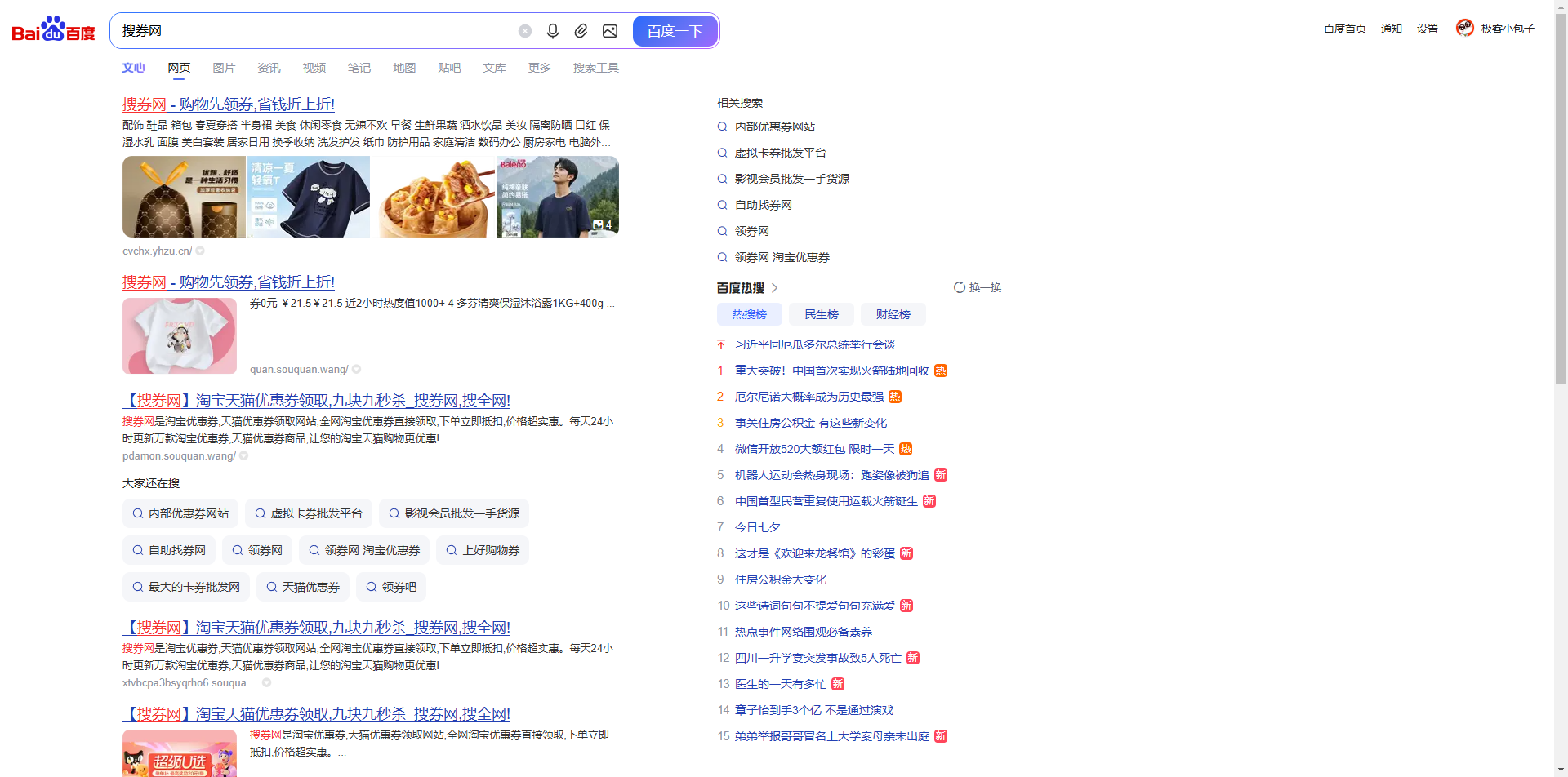This screenshot has height=777, width=1568.
Task: Open hot item 重大突破！中国首次实现火箭陆地回收
Action: pos(832,371)
